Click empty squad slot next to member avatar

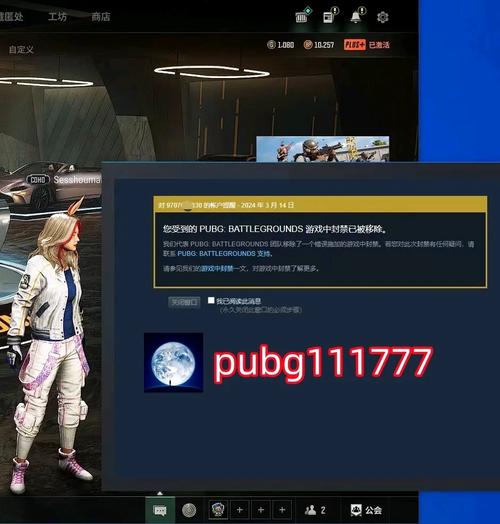[x=240, y=510]
